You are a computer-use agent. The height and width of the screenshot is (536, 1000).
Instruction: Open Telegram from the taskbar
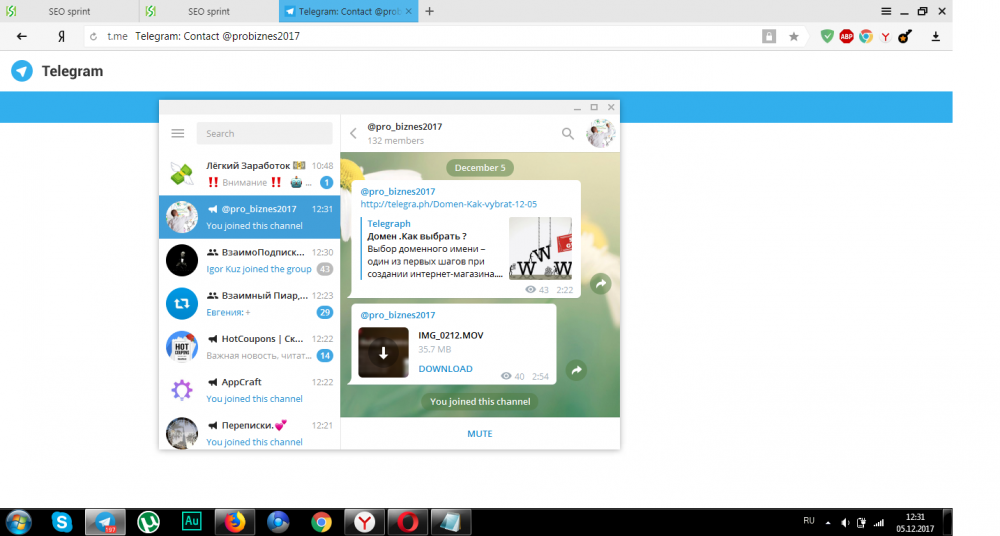(105, 522)
